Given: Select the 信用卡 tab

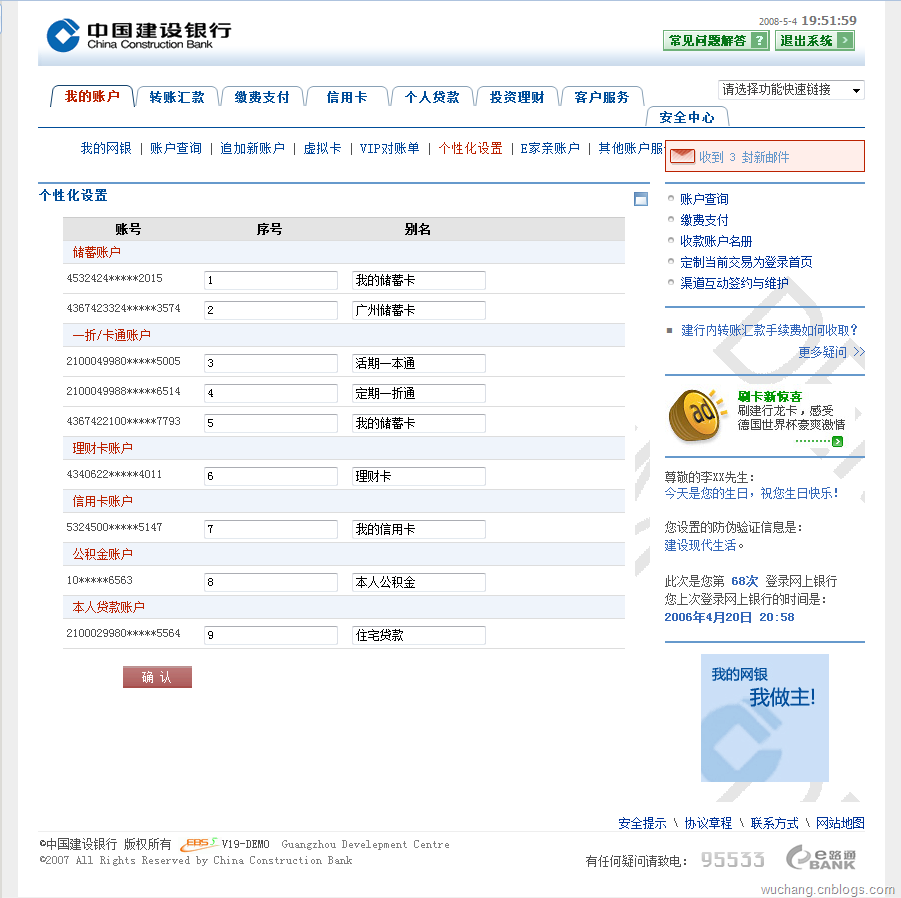Looking at the screenshot, I should point(346,97).
